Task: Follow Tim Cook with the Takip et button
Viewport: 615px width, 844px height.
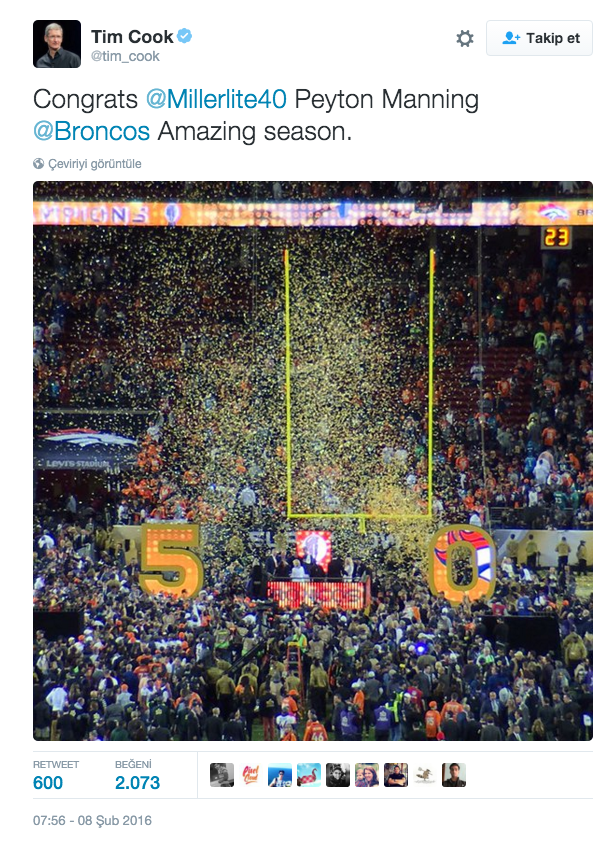Action: (x=539, y=38)
